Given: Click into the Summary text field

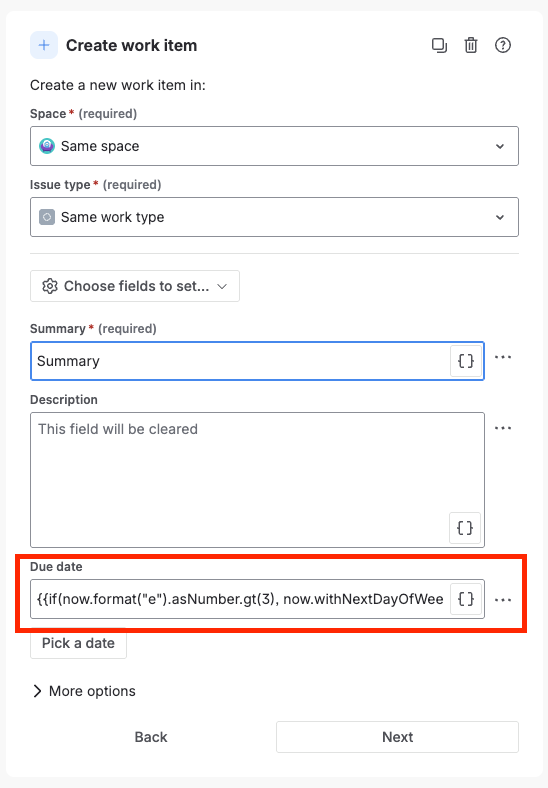Looking at the screenshot, I should coord(240,361).
